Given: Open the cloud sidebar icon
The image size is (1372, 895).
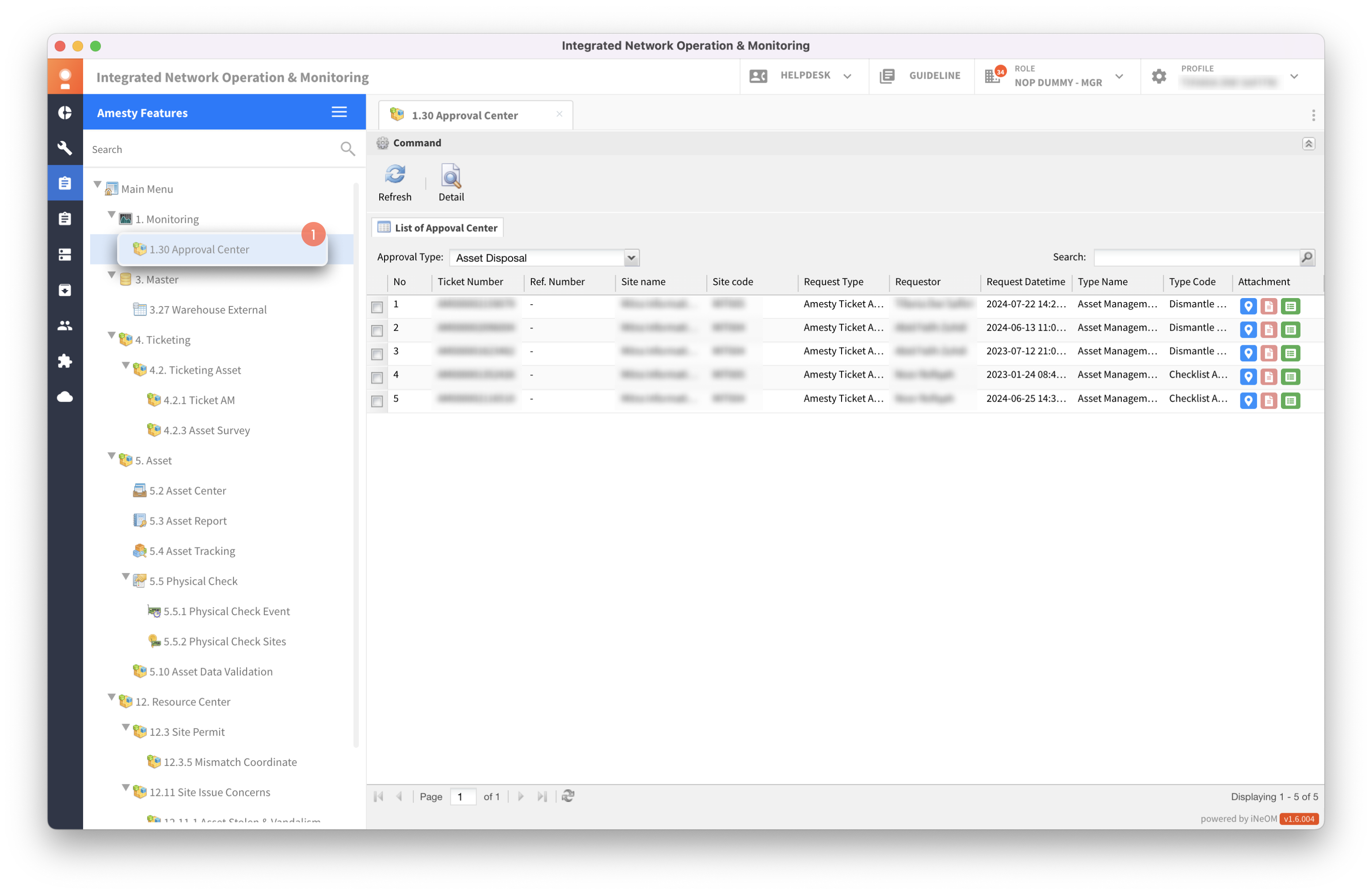Looking at the screenshot, I should point(65,397).
